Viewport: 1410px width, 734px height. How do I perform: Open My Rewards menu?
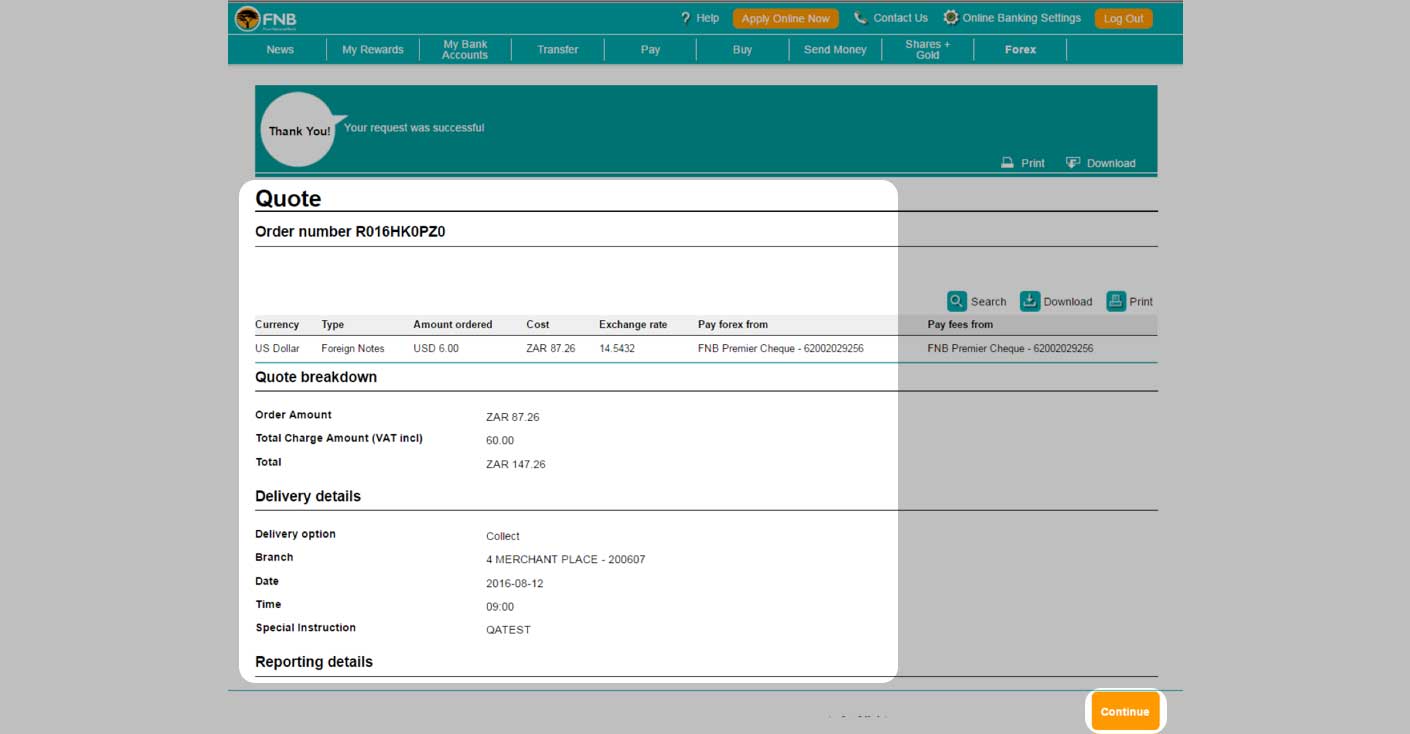click(x=373, y=50)
